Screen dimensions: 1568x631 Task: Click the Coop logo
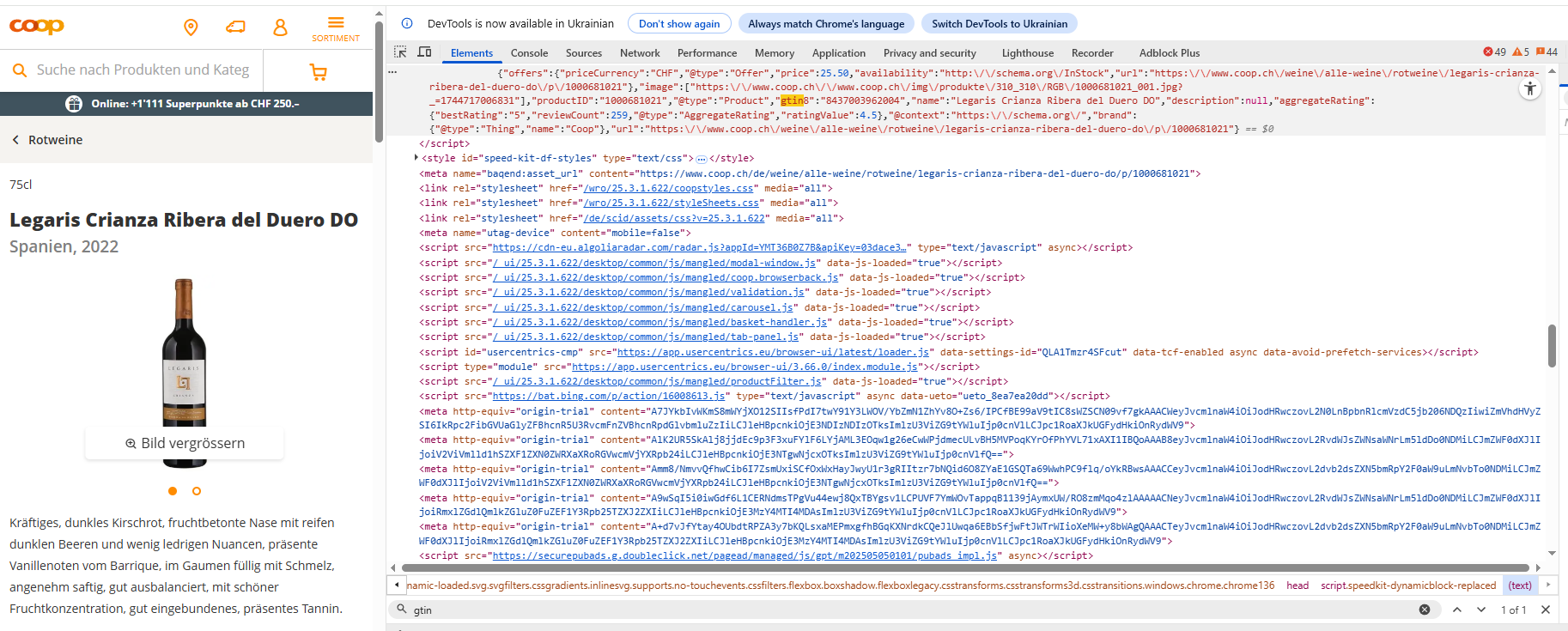37,27
